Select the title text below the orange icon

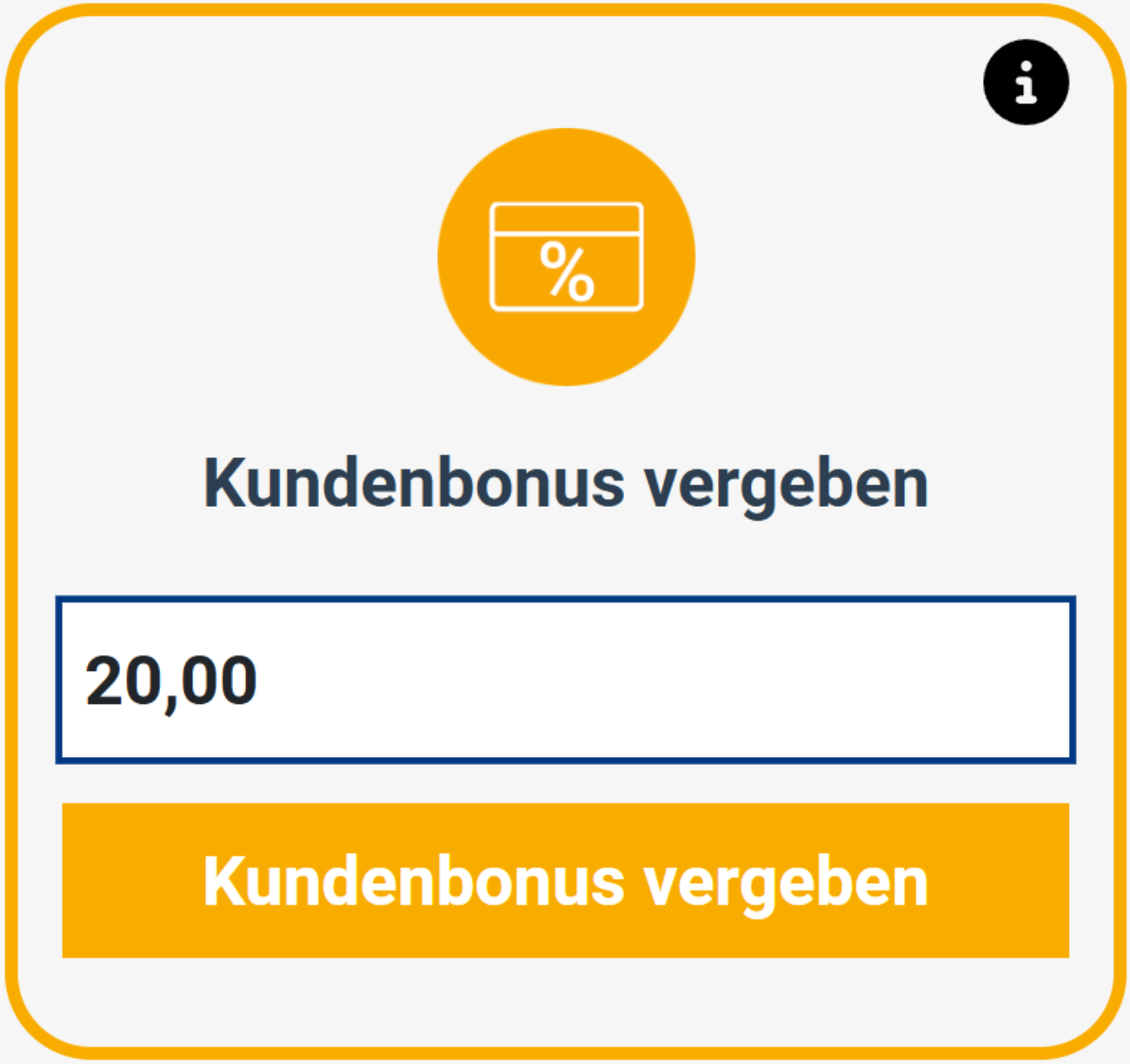coord(566,483)
